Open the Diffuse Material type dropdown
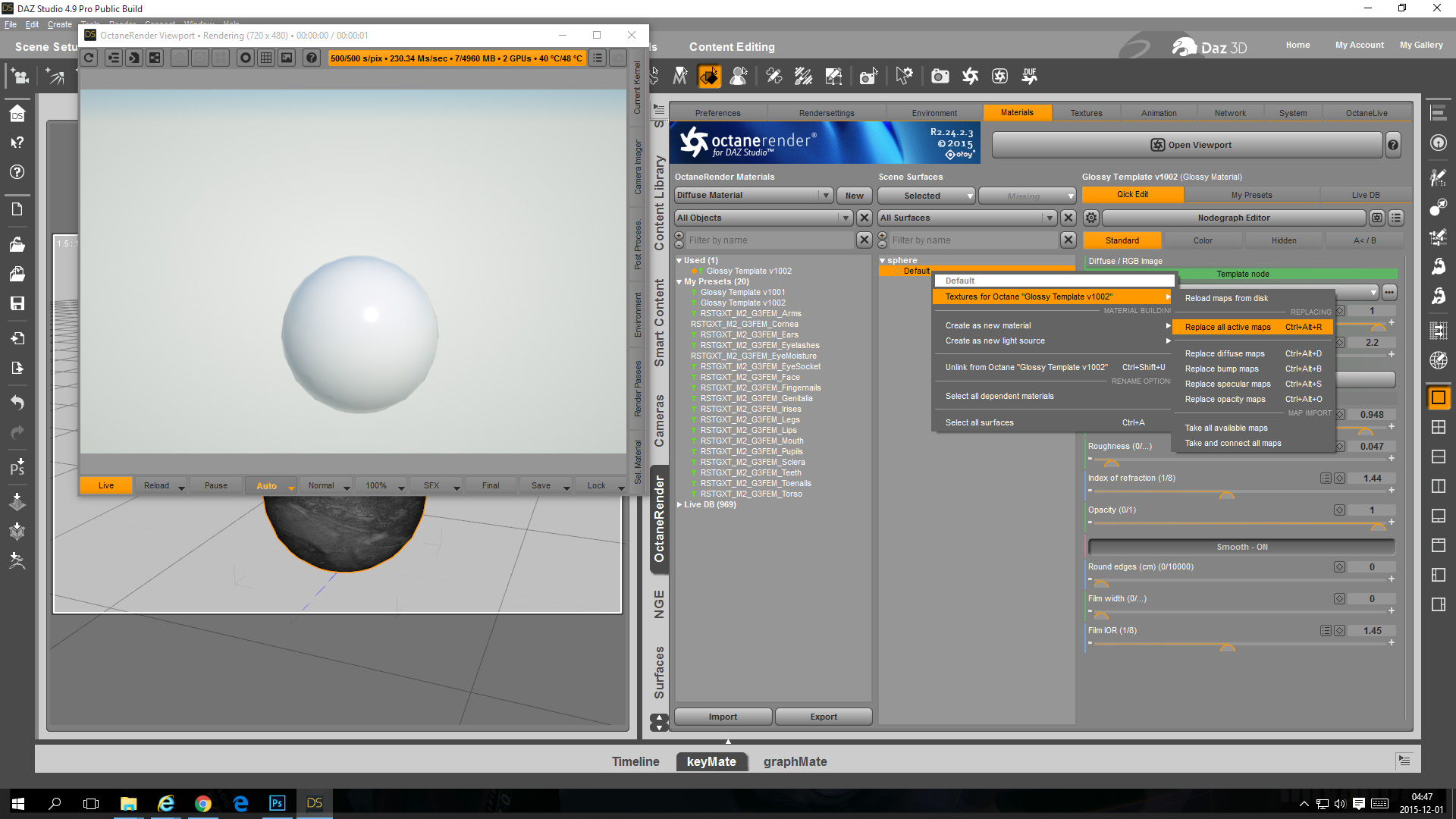 (753, 196)
